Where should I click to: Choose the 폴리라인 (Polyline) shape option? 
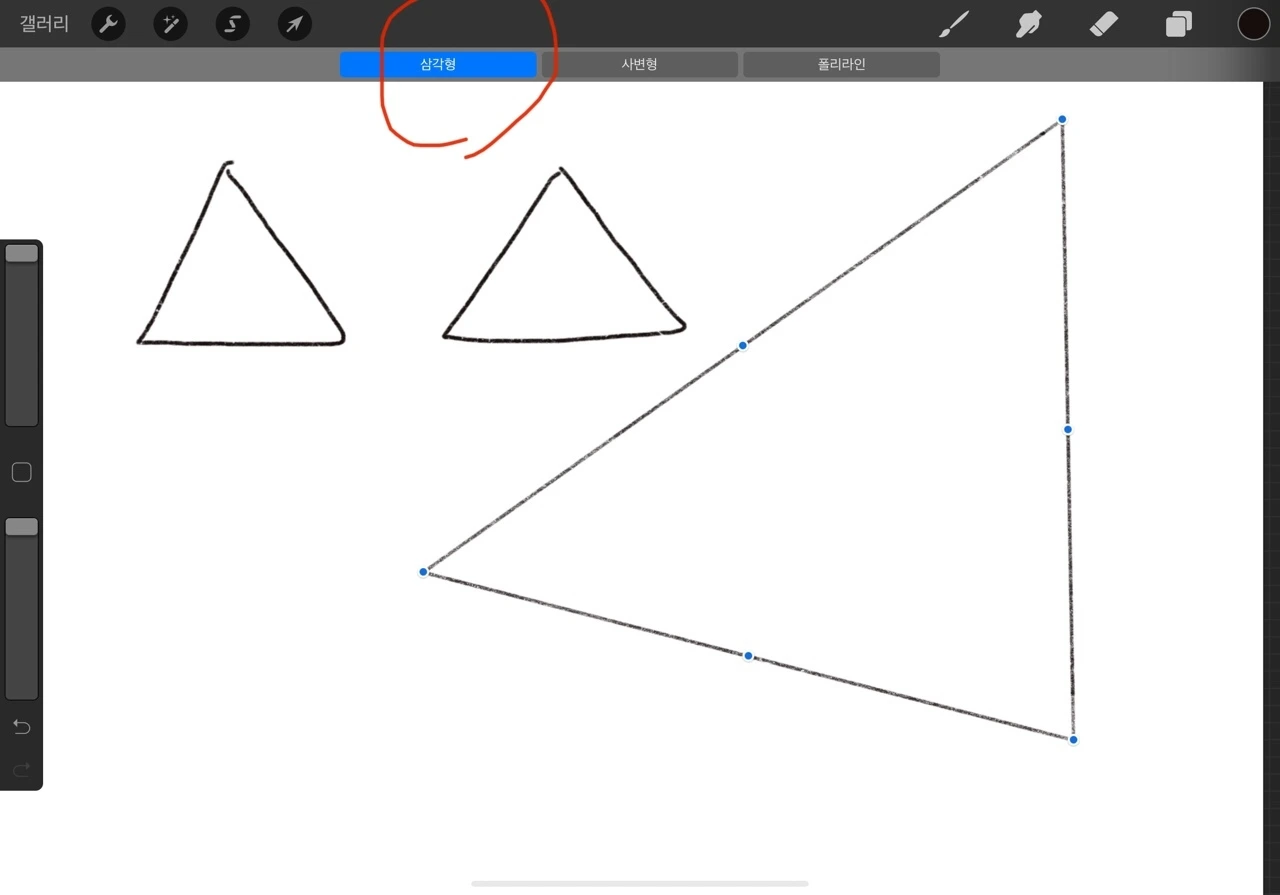coord(841,65)
